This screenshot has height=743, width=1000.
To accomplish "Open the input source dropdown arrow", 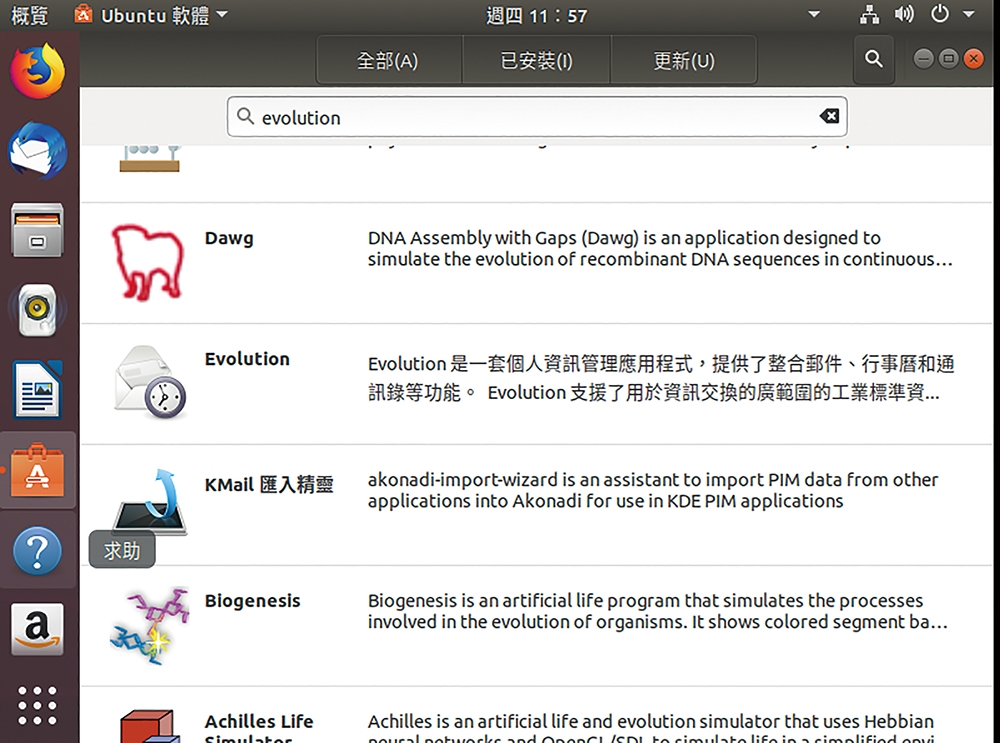I will coord(814,14).
